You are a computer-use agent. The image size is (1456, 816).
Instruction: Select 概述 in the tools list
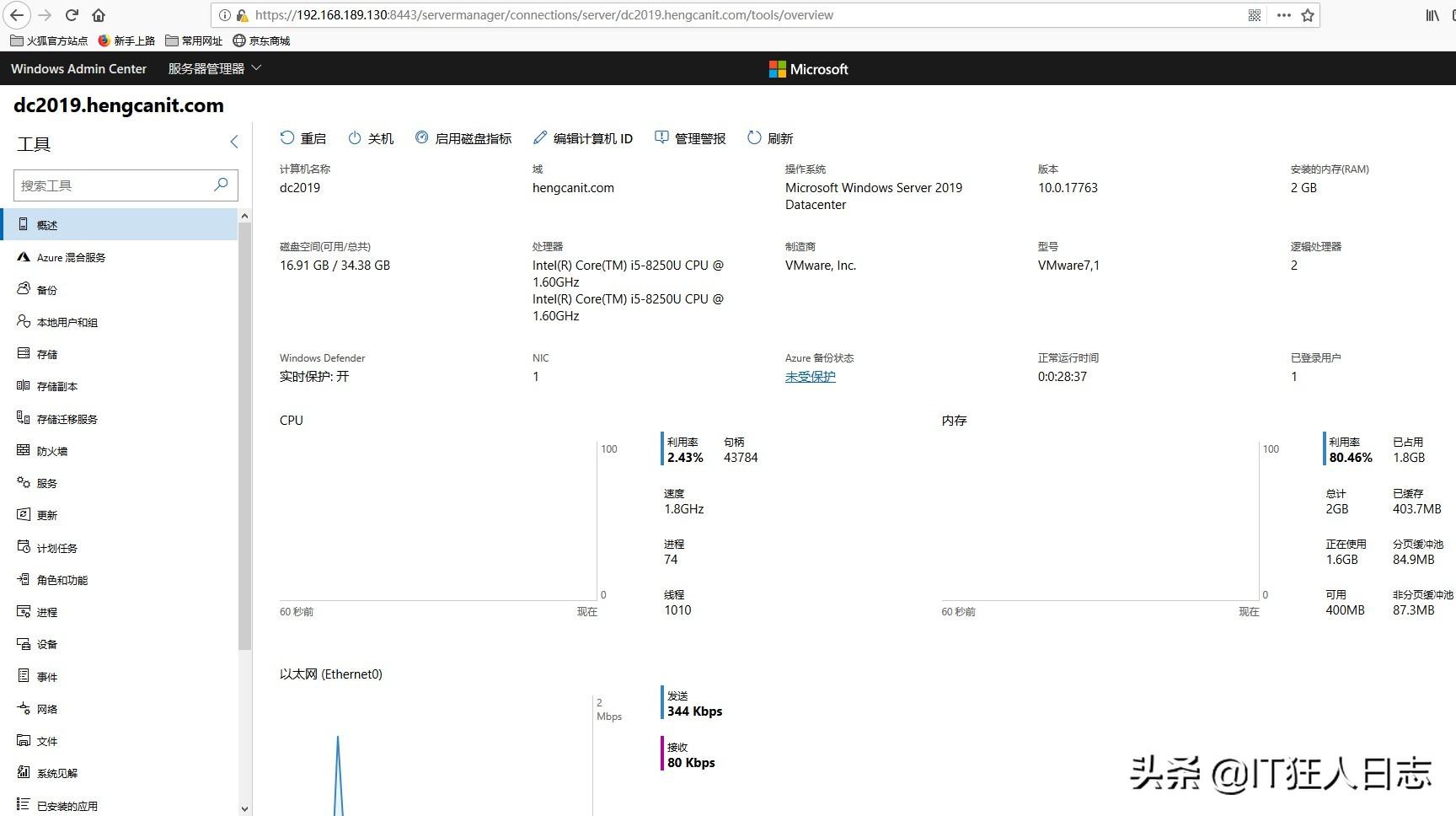point(119,225)
